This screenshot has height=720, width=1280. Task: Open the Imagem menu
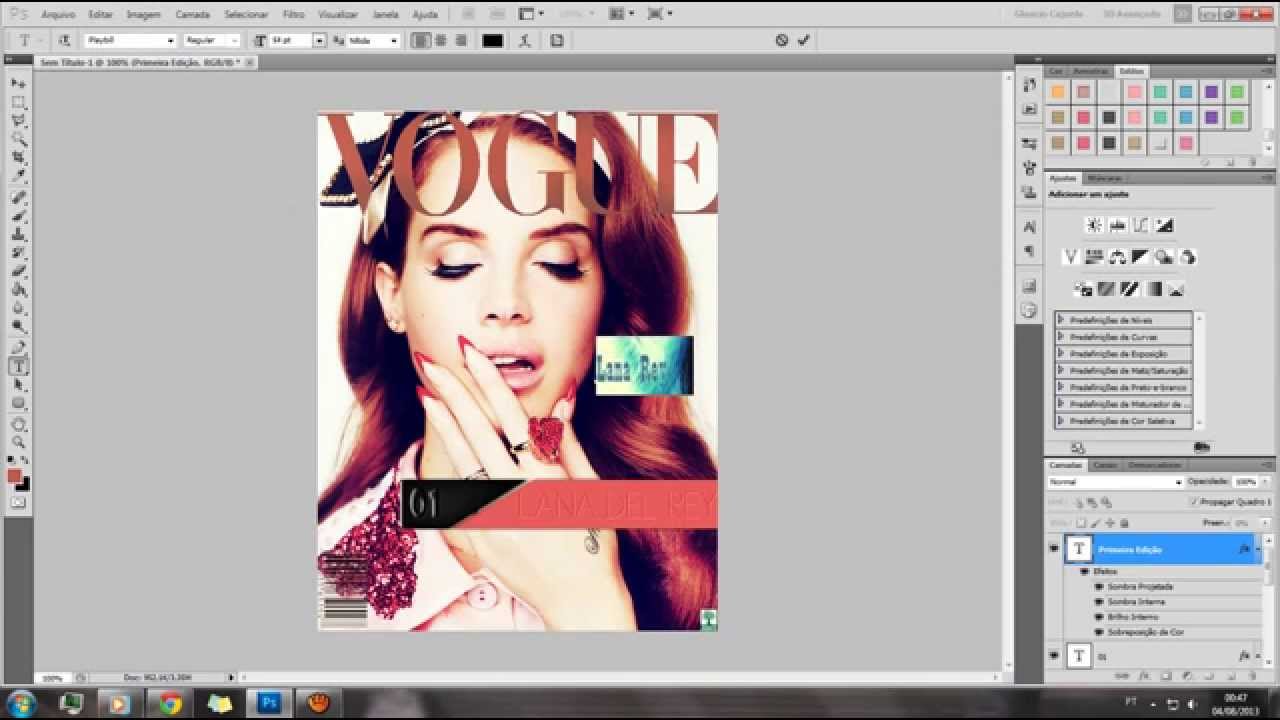pyautogui.click(x=144, y=15)
